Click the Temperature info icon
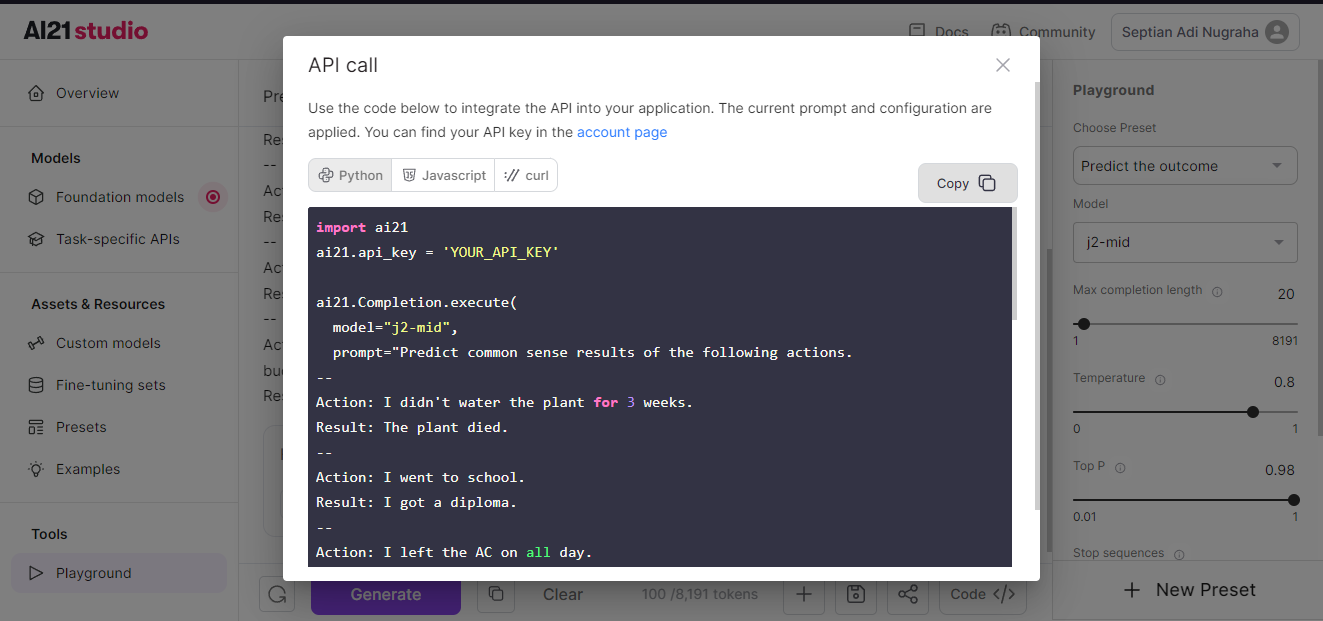Image resolution: width=1323 pixels, height=621 pixels. pos(1160,380)
